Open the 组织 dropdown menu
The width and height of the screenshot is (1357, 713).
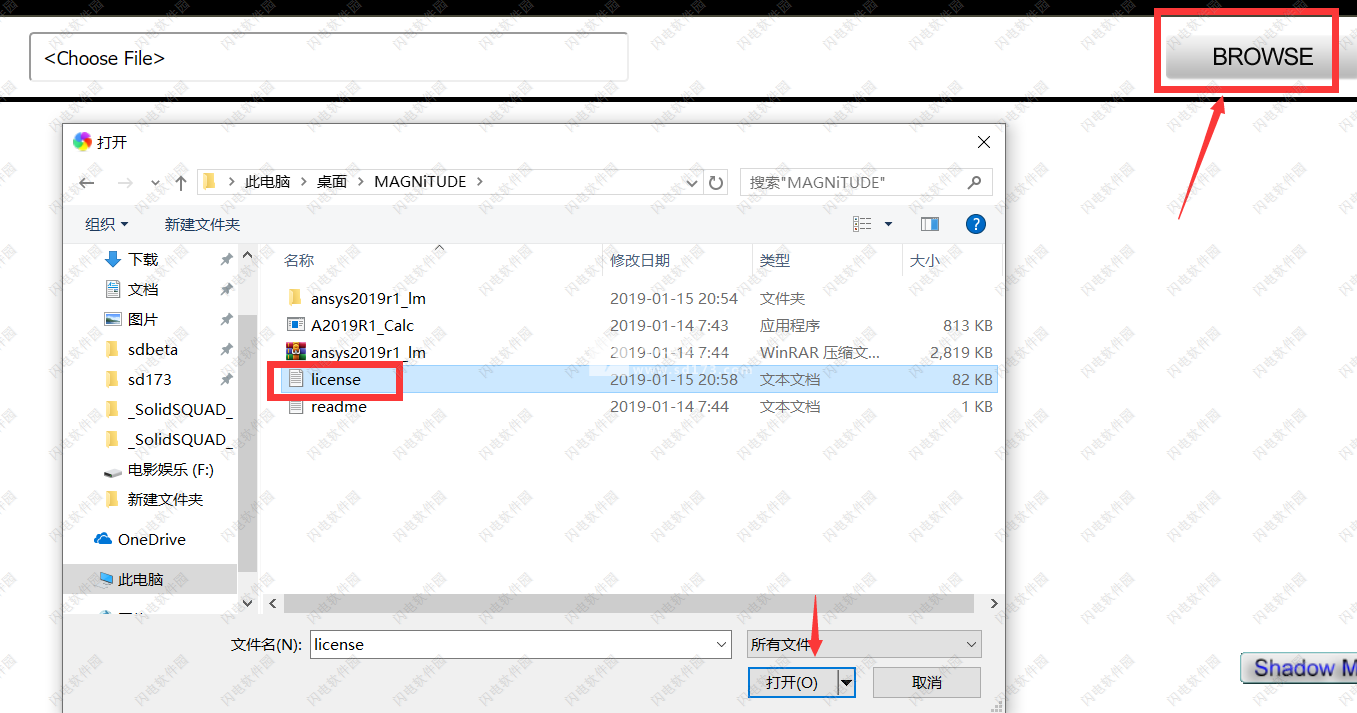107,224
